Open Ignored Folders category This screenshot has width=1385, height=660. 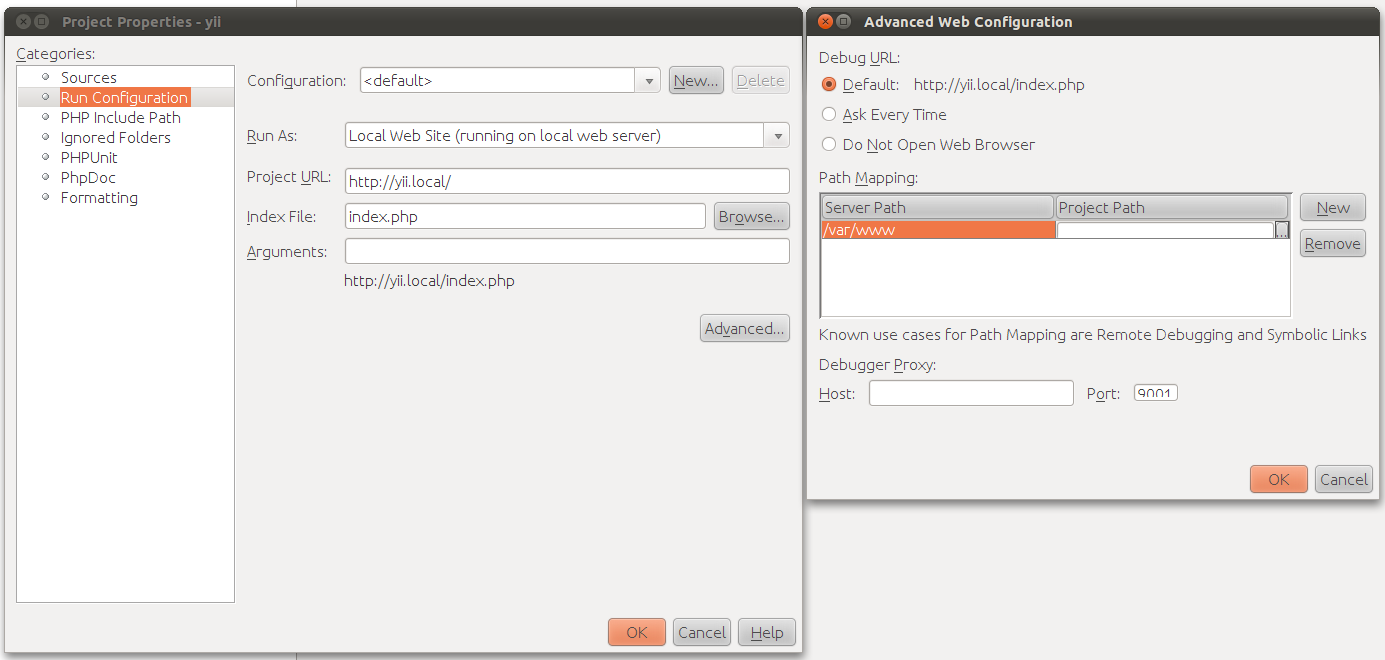coord(115,138)
